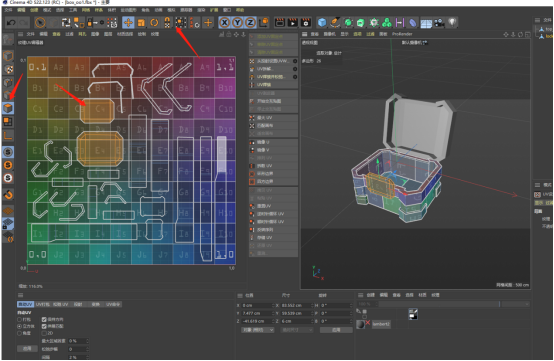Switch to the Auto UV tab
The image size is (554, 361).
[x=25, y=304]
